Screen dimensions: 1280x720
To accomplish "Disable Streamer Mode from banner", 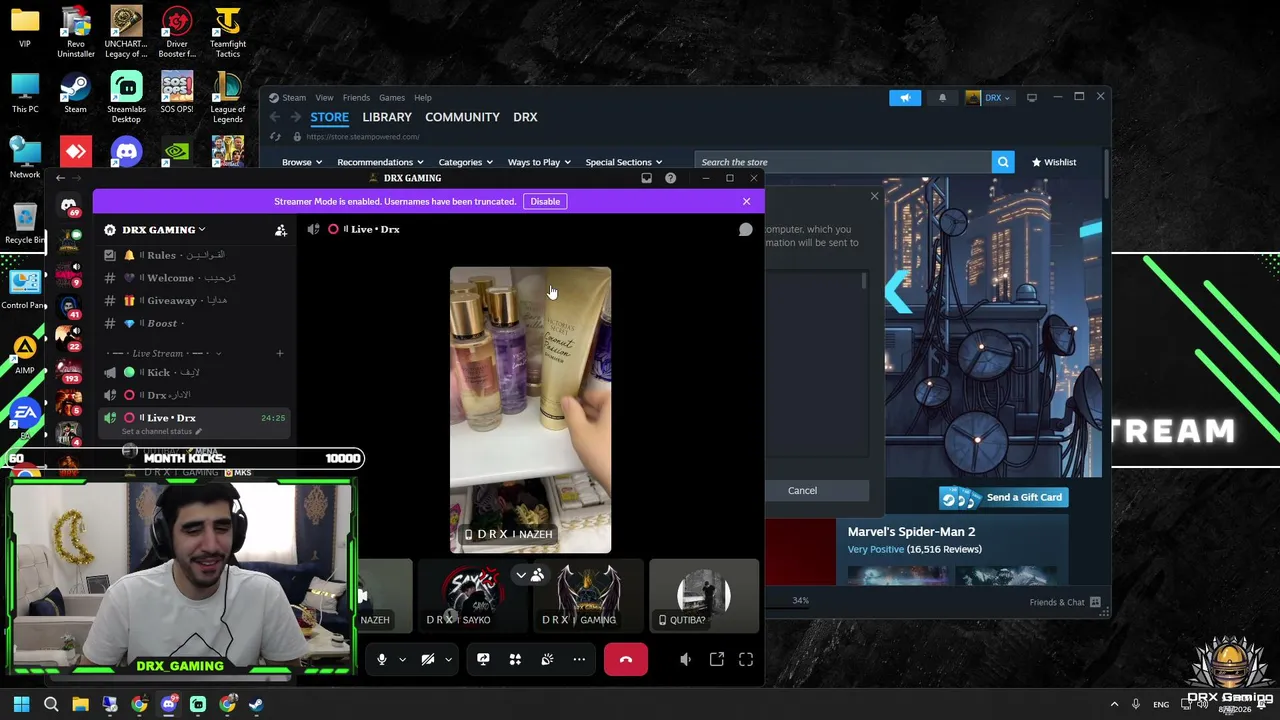I will (x=545, y=201).
